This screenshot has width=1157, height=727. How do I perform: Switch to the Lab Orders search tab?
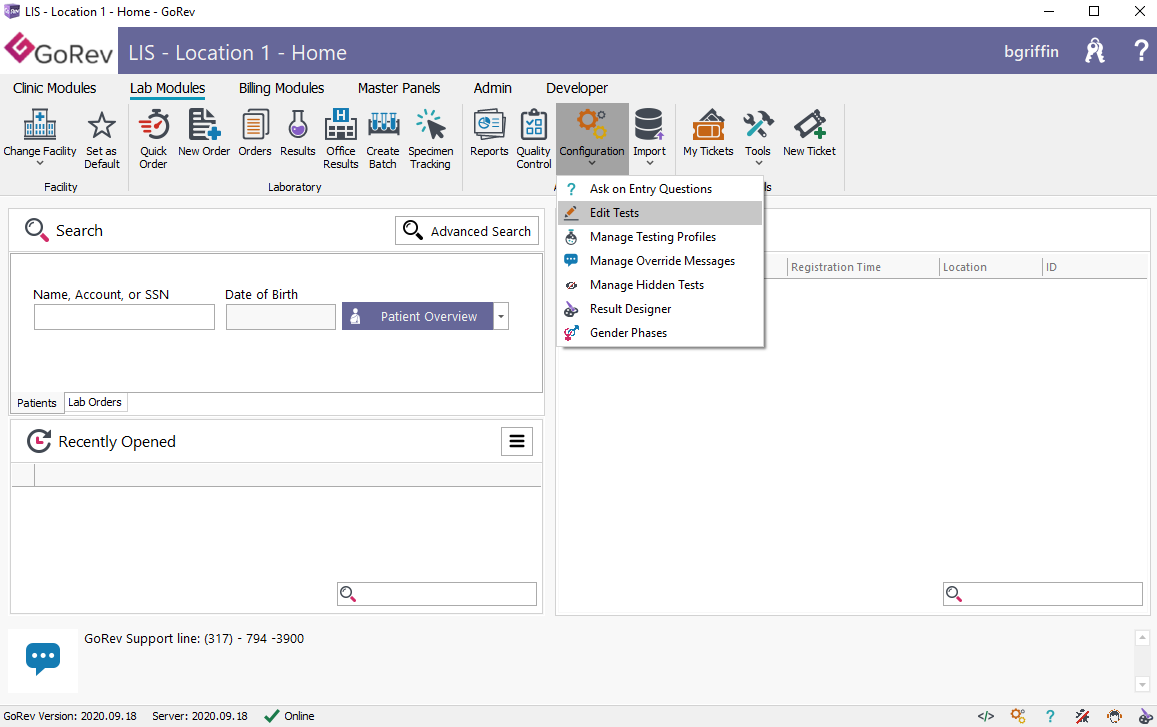(95, 402)
